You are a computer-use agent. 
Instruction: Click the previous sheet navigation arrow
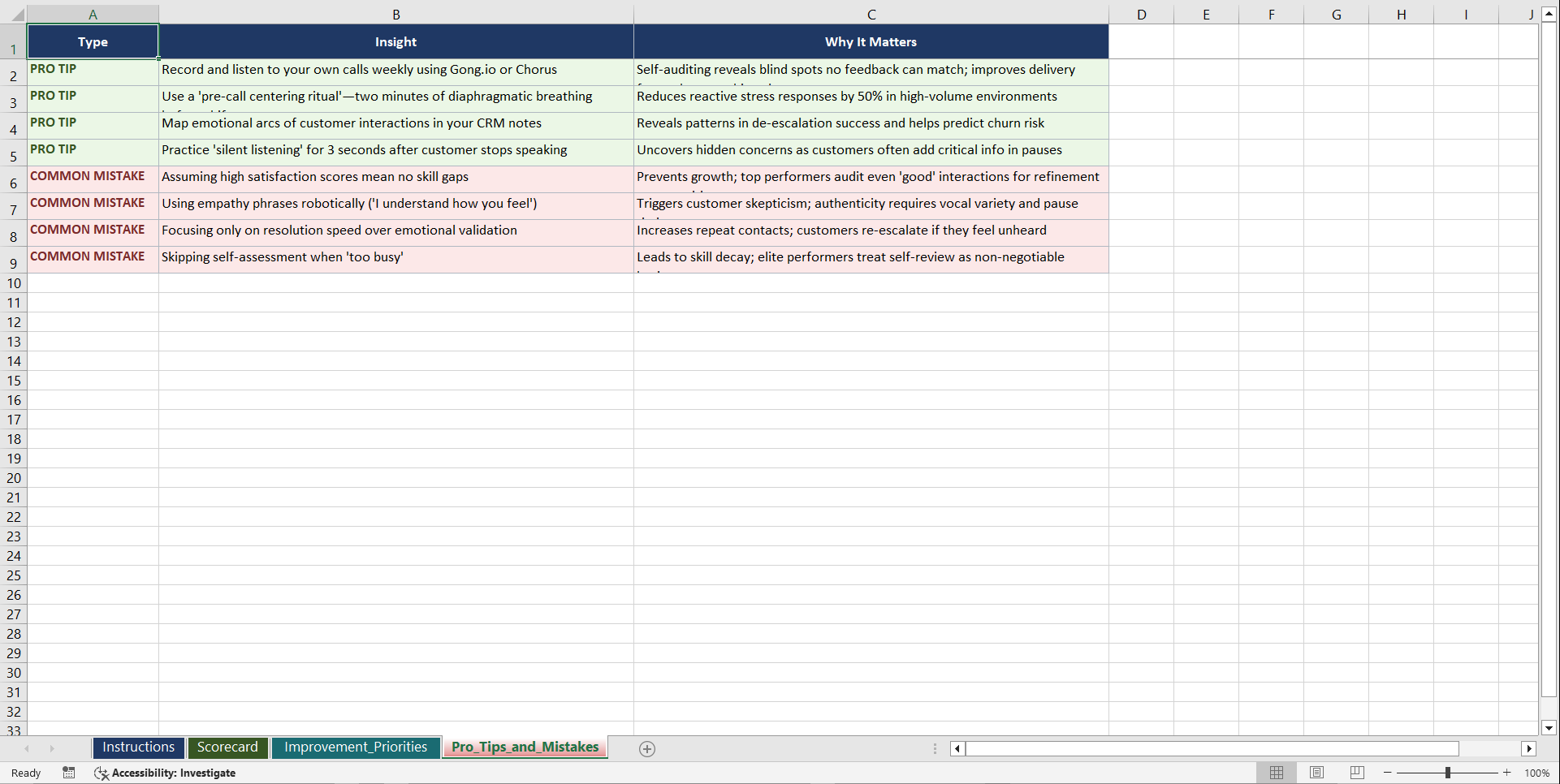click(28, 748)
